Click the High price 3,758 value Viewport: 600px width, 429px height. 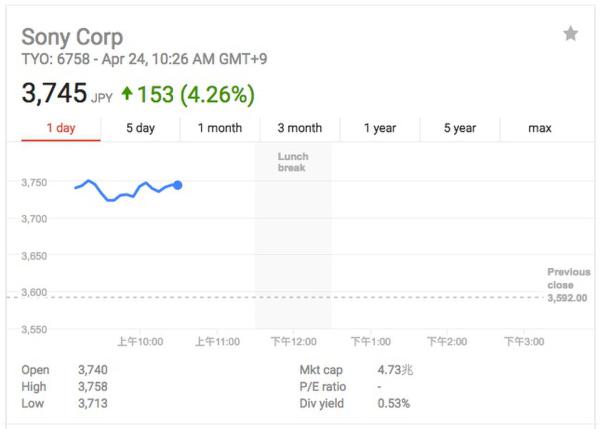pos(92,386)
